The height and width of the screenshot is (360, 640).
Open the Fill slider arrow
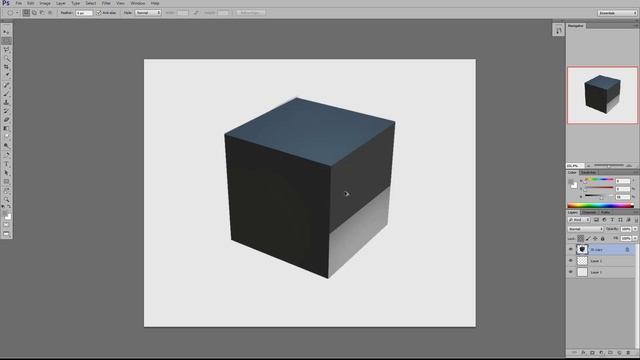(635, 238)
